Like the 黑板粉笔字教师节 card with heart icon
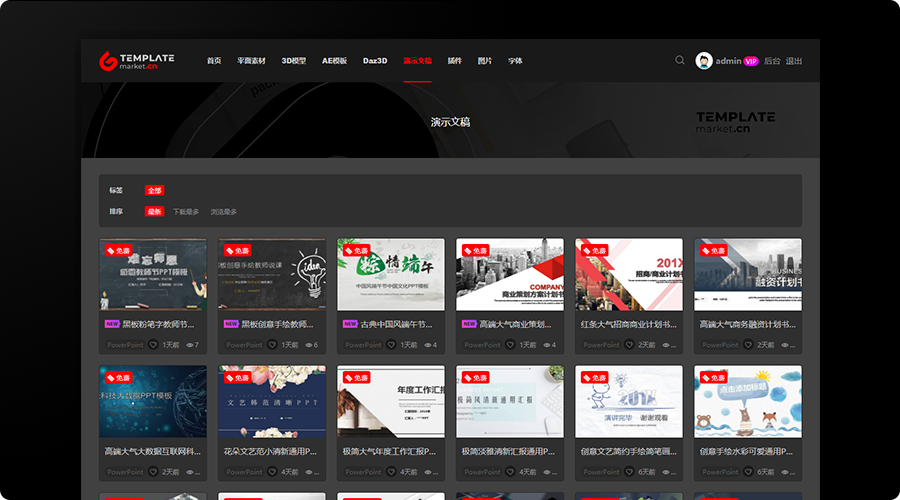Screen dimensions: 900x500 [x=153, y=345]
